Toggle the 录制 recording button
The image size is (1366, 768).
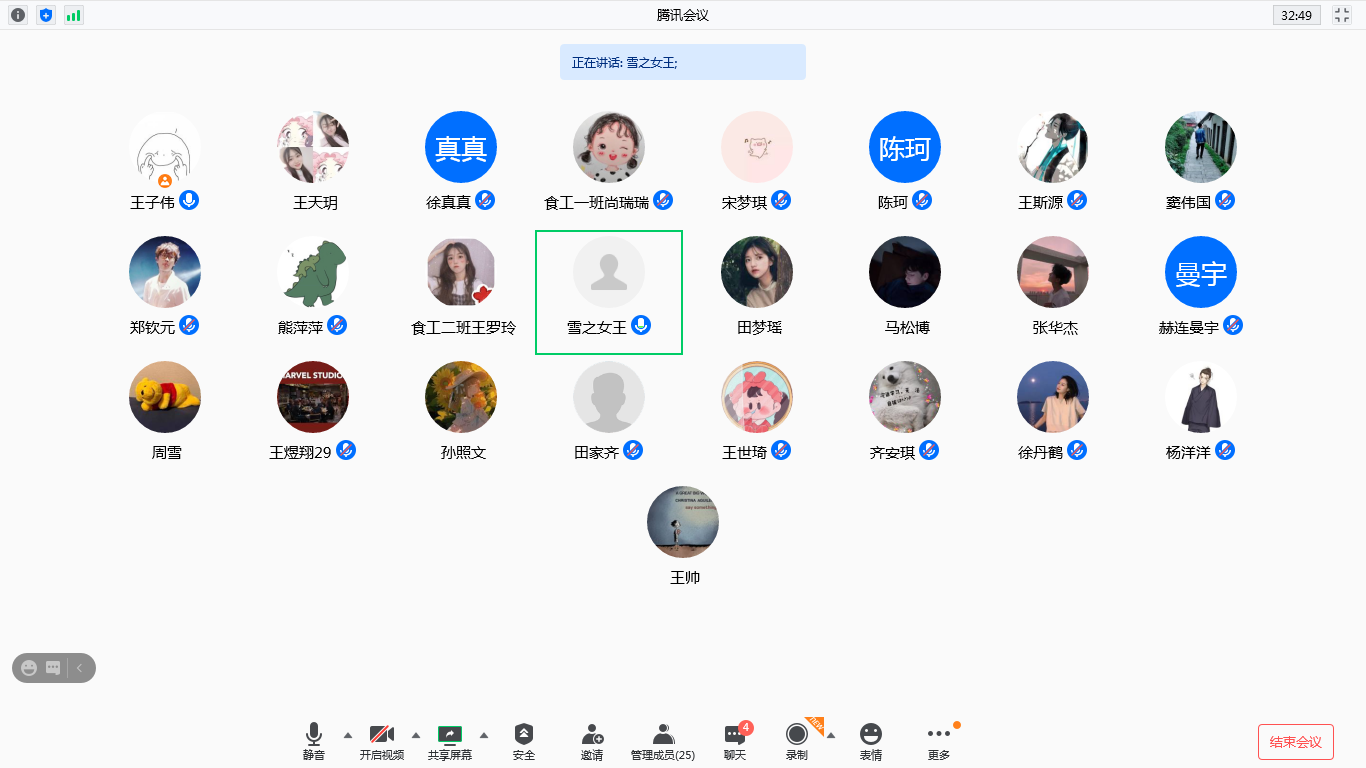tap(797, 741)
